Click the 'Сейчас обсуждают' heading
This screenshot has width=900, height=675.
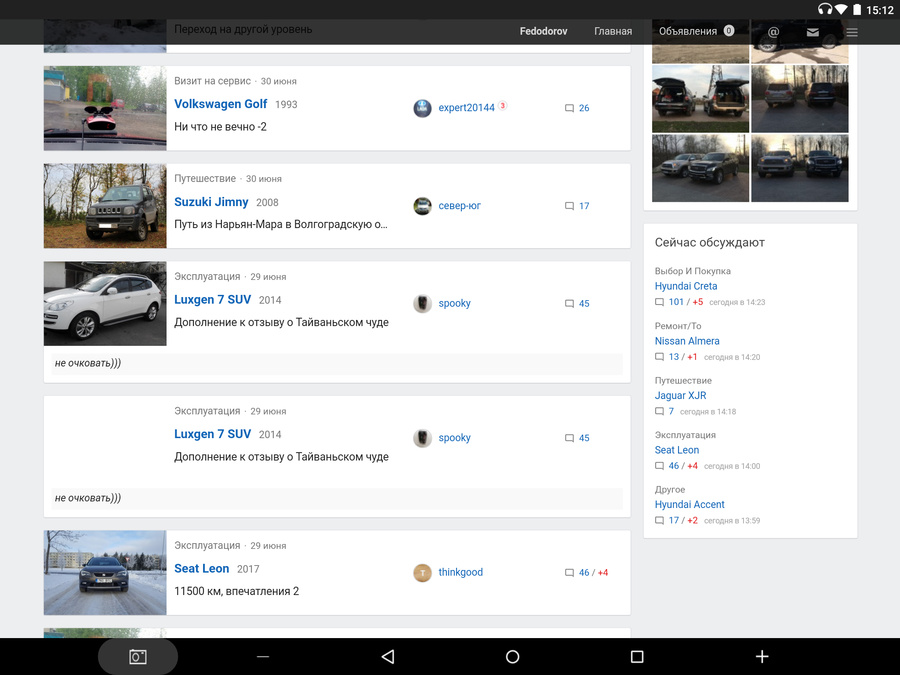(x=709, y=243)
